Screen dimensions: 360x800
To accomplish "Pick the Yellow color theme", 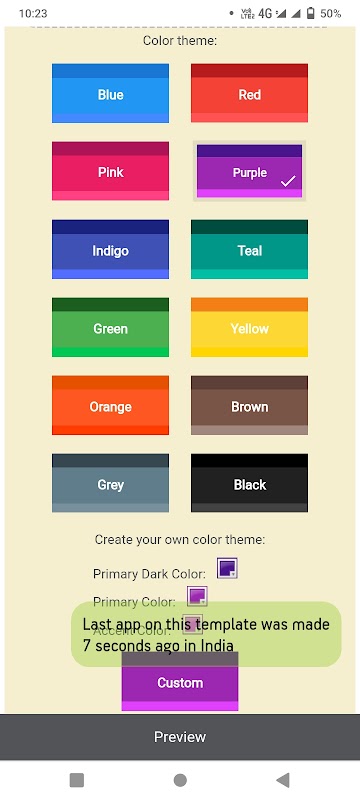I will click(249, 327).
